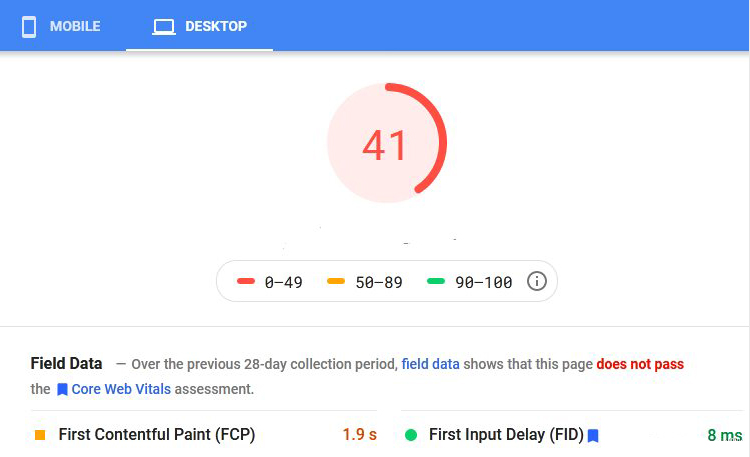The height and width of the screenshot is (457, 750).
Task: Click the blue bookmark icon after FID
Action: click(593, 435)
